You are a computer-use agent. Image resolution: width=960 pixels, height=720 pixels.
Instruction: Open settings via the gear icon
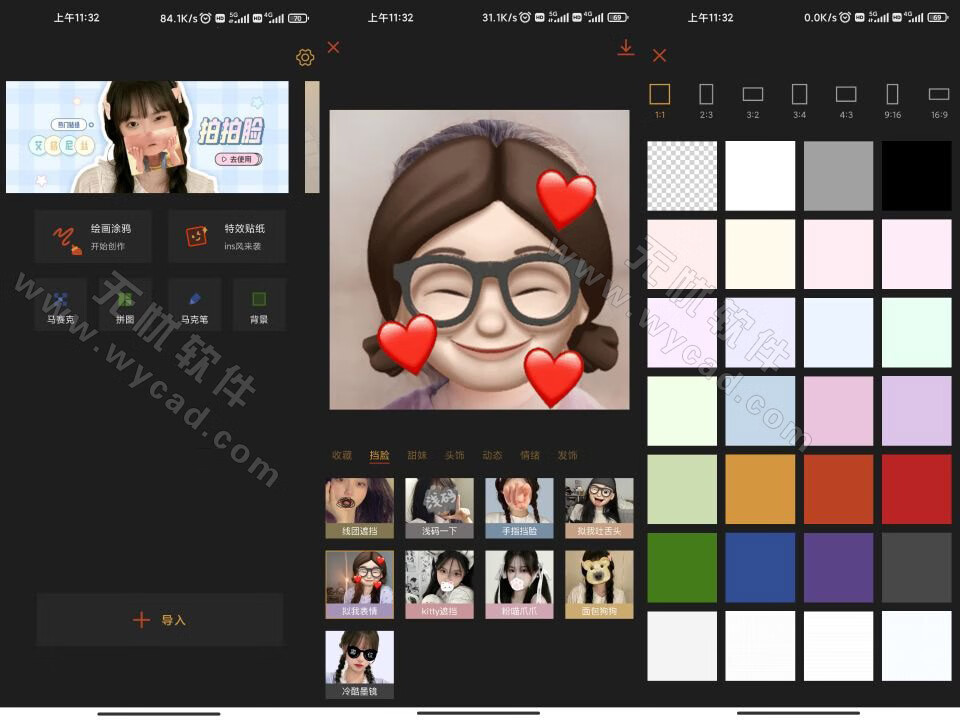tap(305, 57)
